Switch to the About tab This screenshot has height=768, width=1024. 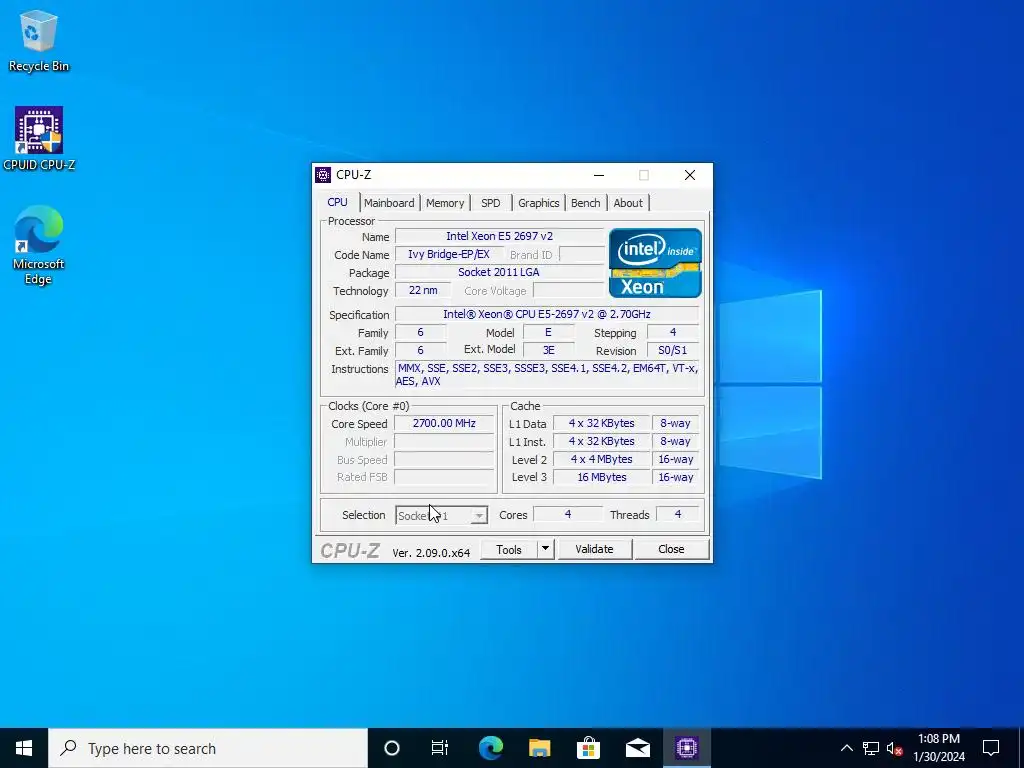point(628,203)
